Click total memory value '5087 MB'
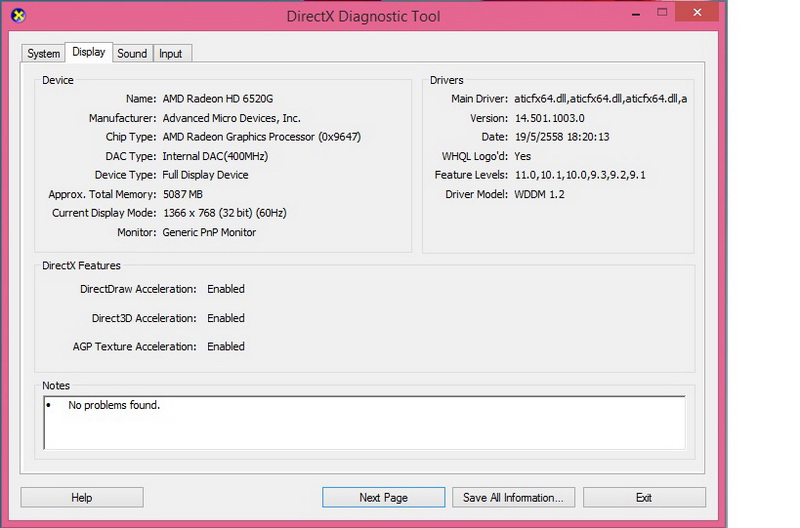800x528 pixels. [183, 194]
